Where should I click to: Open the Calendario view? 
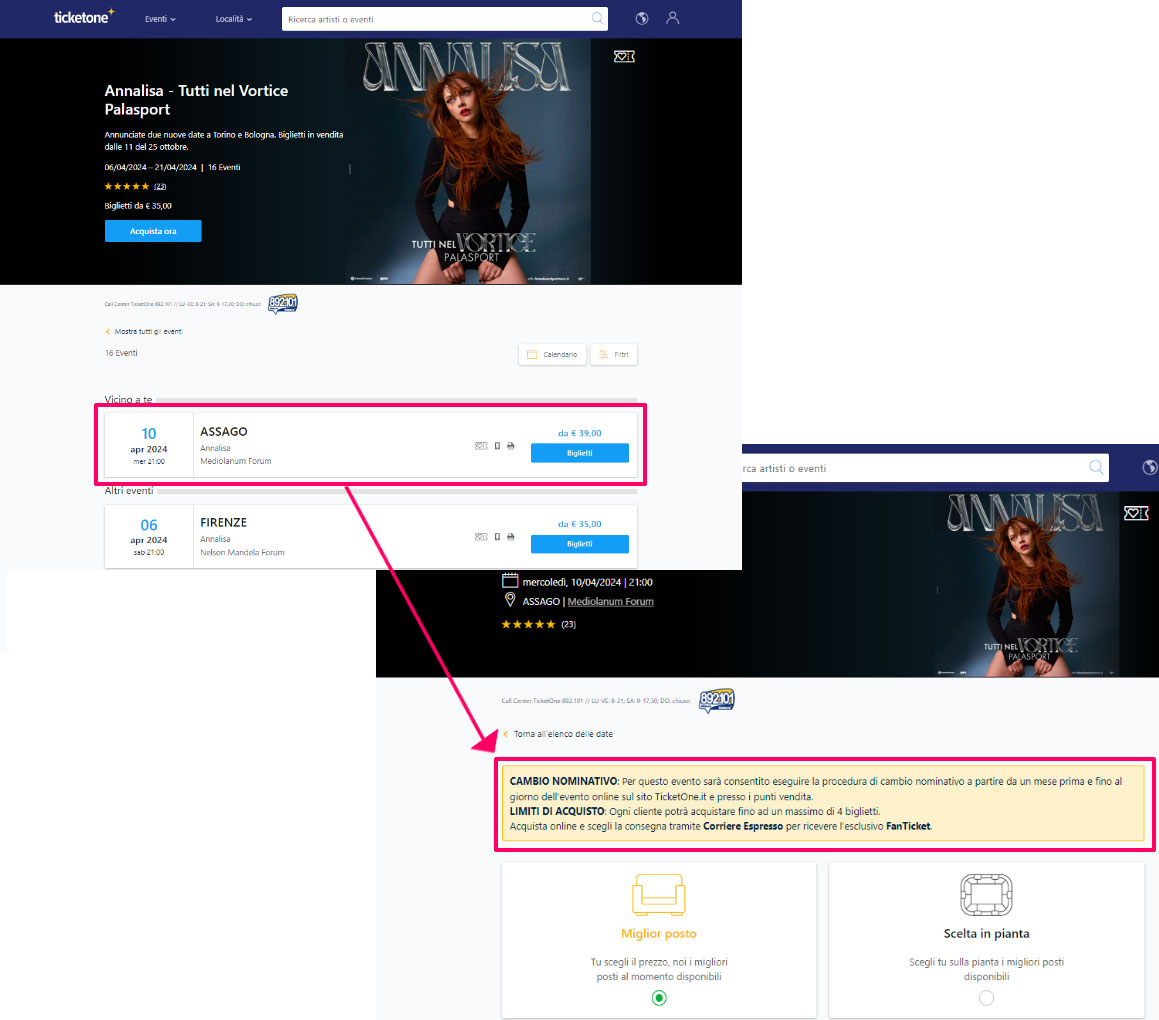(552, 355)
